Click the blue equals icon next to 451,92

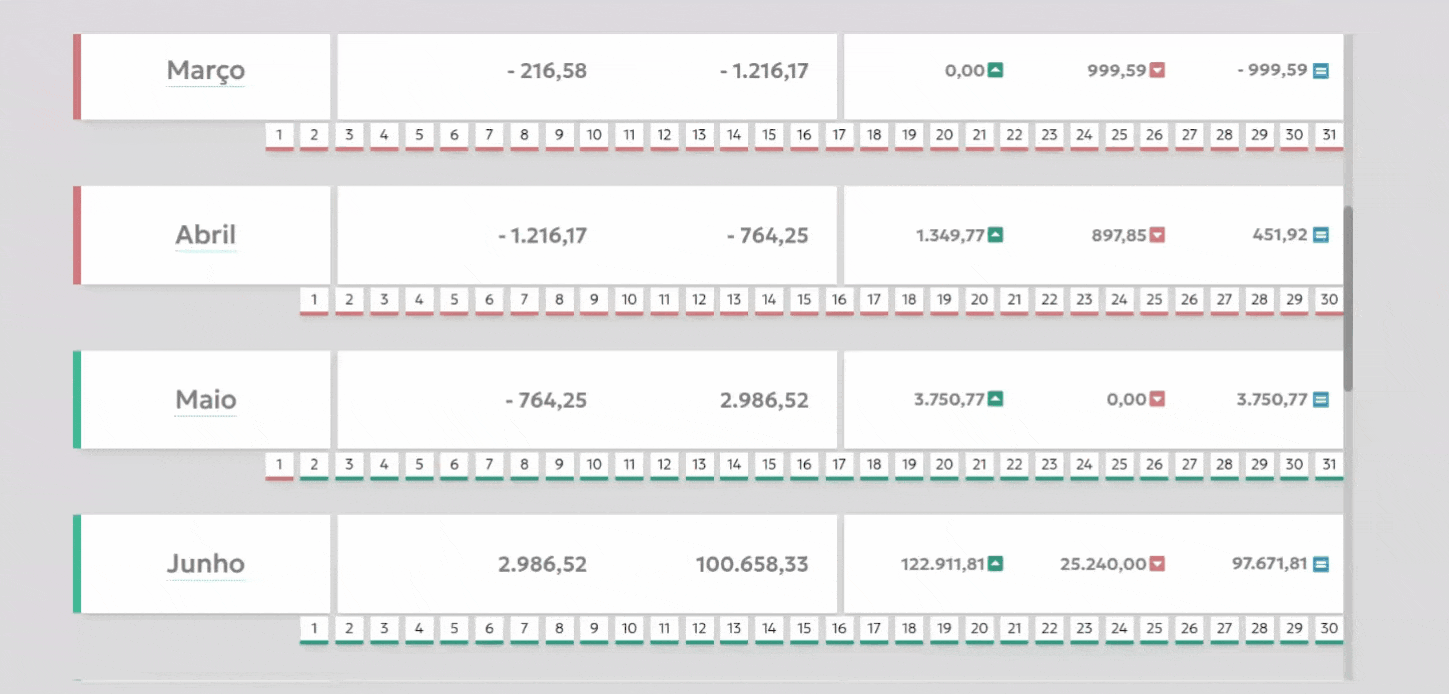click(x=1321, y=235)
